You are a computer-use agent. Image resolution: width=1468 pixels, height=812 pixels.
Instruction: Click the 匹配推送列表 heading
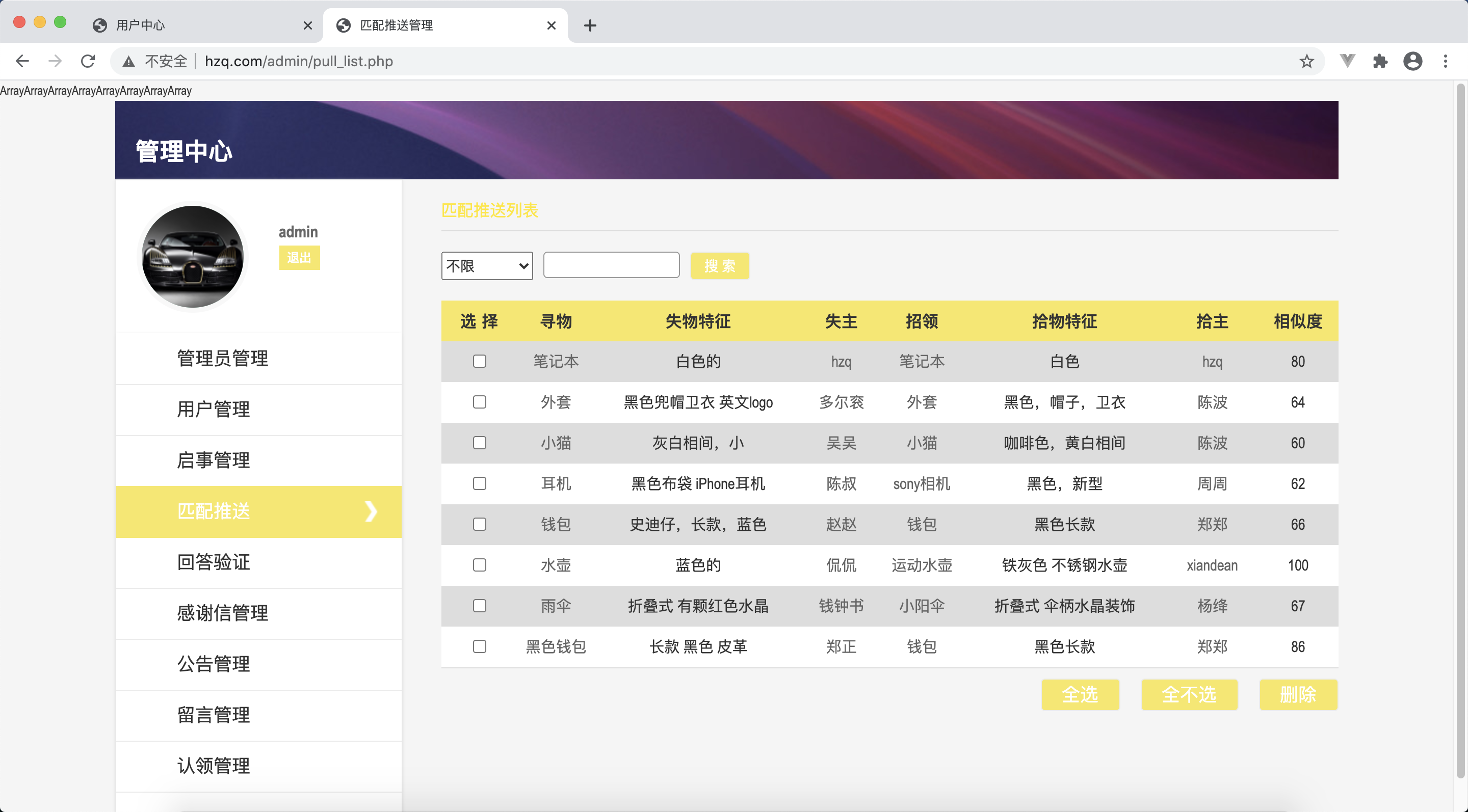[x=489, y=210]
